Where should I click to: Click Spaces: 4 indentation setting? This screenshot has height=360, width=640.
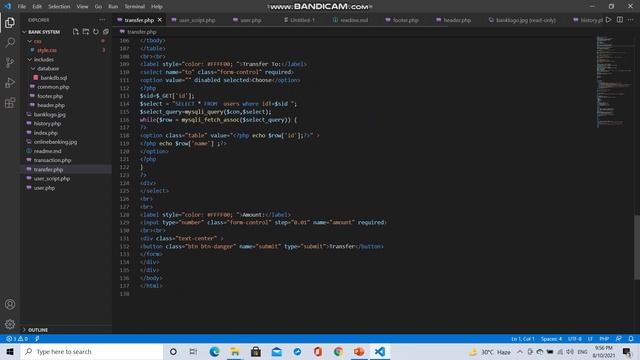pyautogui.click(x=551, y=339)
